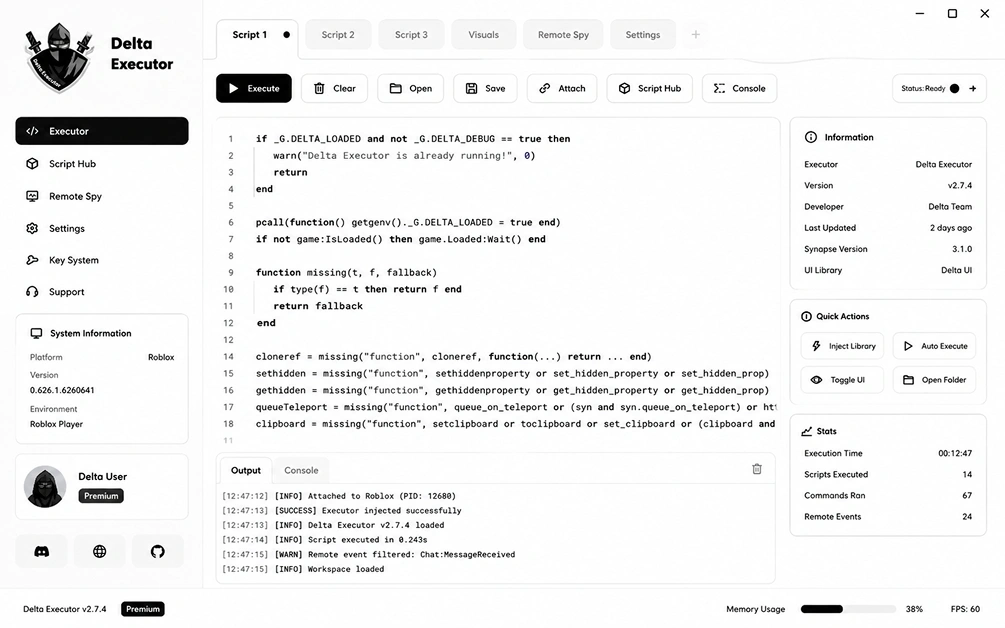Open Key System in the sidebar
This screenshot has width=1005, height=628.
coord(102,260)
